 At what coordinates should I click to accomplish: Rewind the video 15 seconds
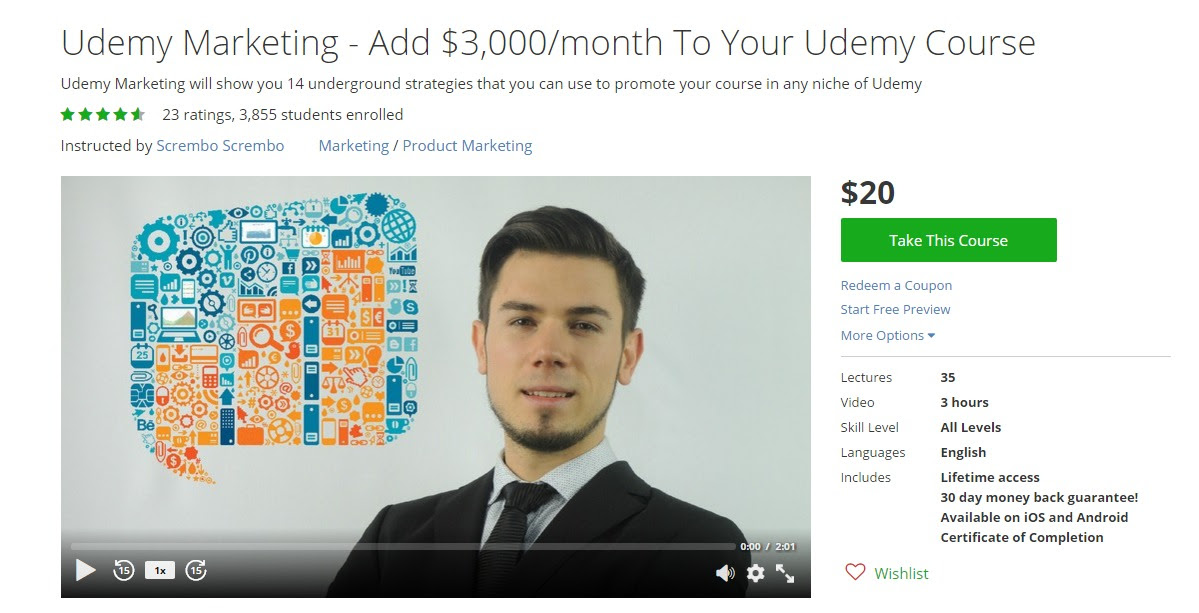(123, 570)
